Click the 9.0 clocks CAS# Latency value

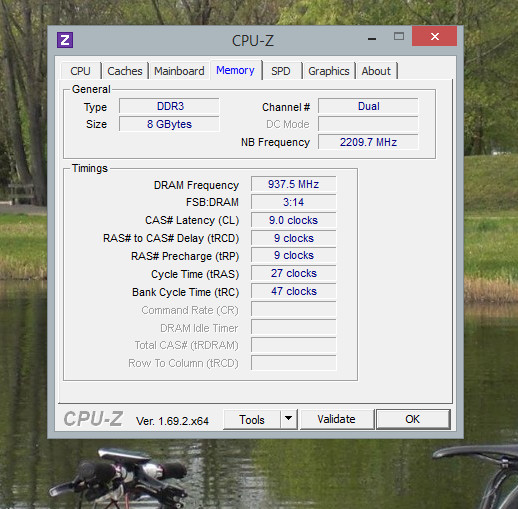click(294, 220)
